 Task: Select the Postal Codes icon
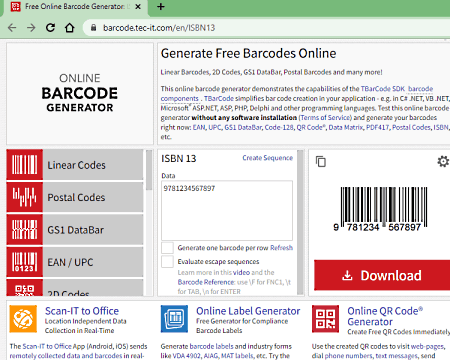click(25, 197)
